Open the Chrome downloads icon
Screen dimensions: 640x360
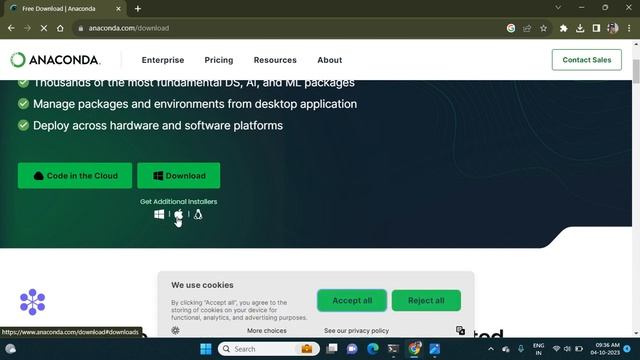click(580, 28)
